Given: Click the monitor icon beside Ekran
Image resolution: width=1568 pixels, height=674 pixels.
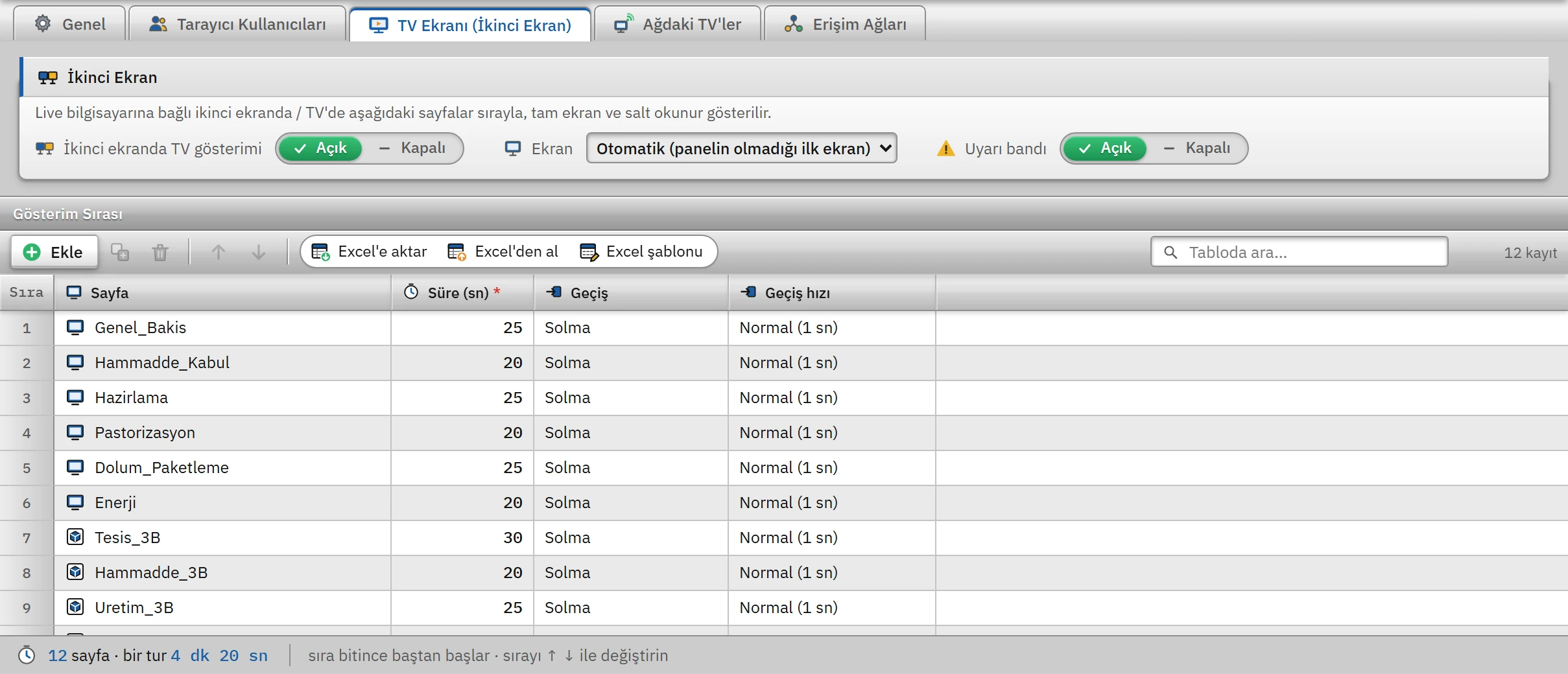Looking at the screenshot, I should point(513,148).
